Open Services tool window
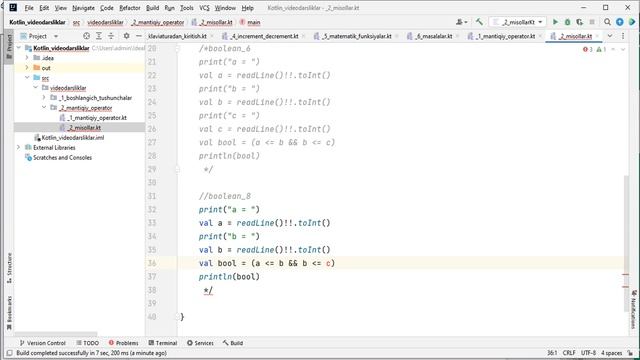 (200, 343)
